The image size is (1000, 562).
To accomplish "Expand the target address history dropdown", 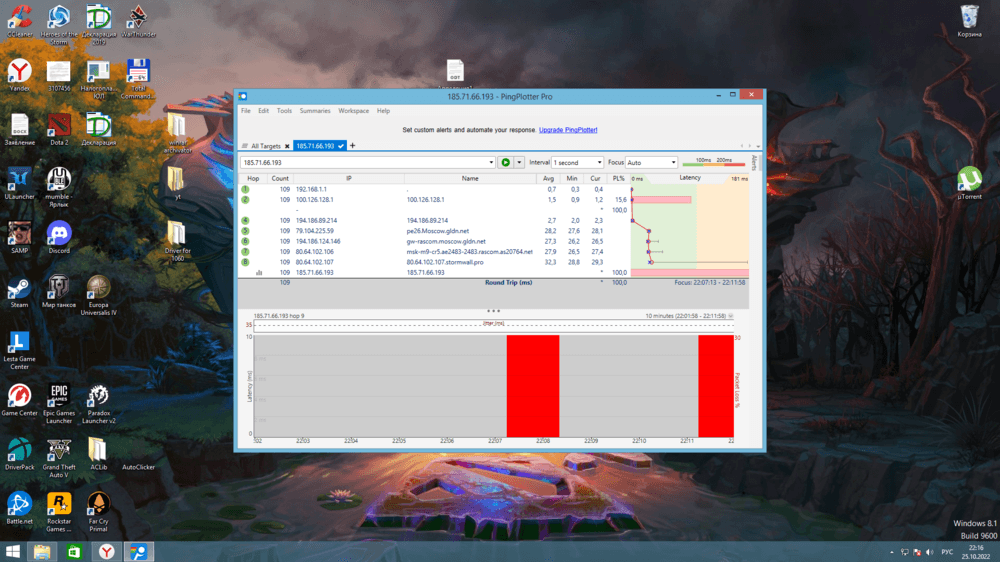I will pos(491,162).
